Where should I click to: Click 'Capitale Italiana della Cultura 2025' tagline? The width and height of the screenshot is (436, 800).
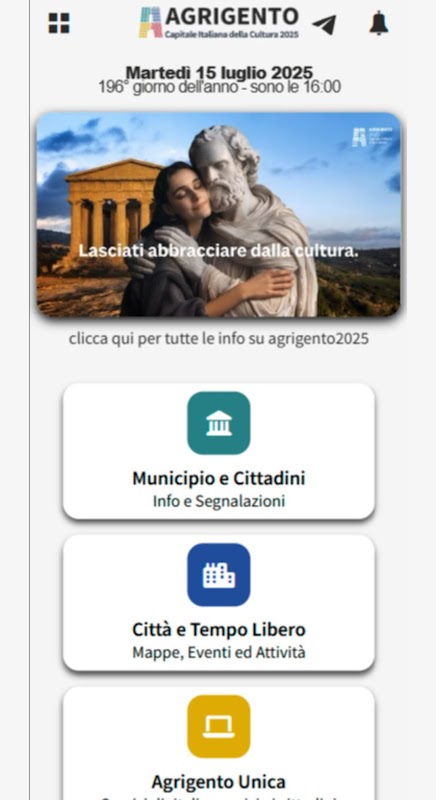tap(232, 34)
